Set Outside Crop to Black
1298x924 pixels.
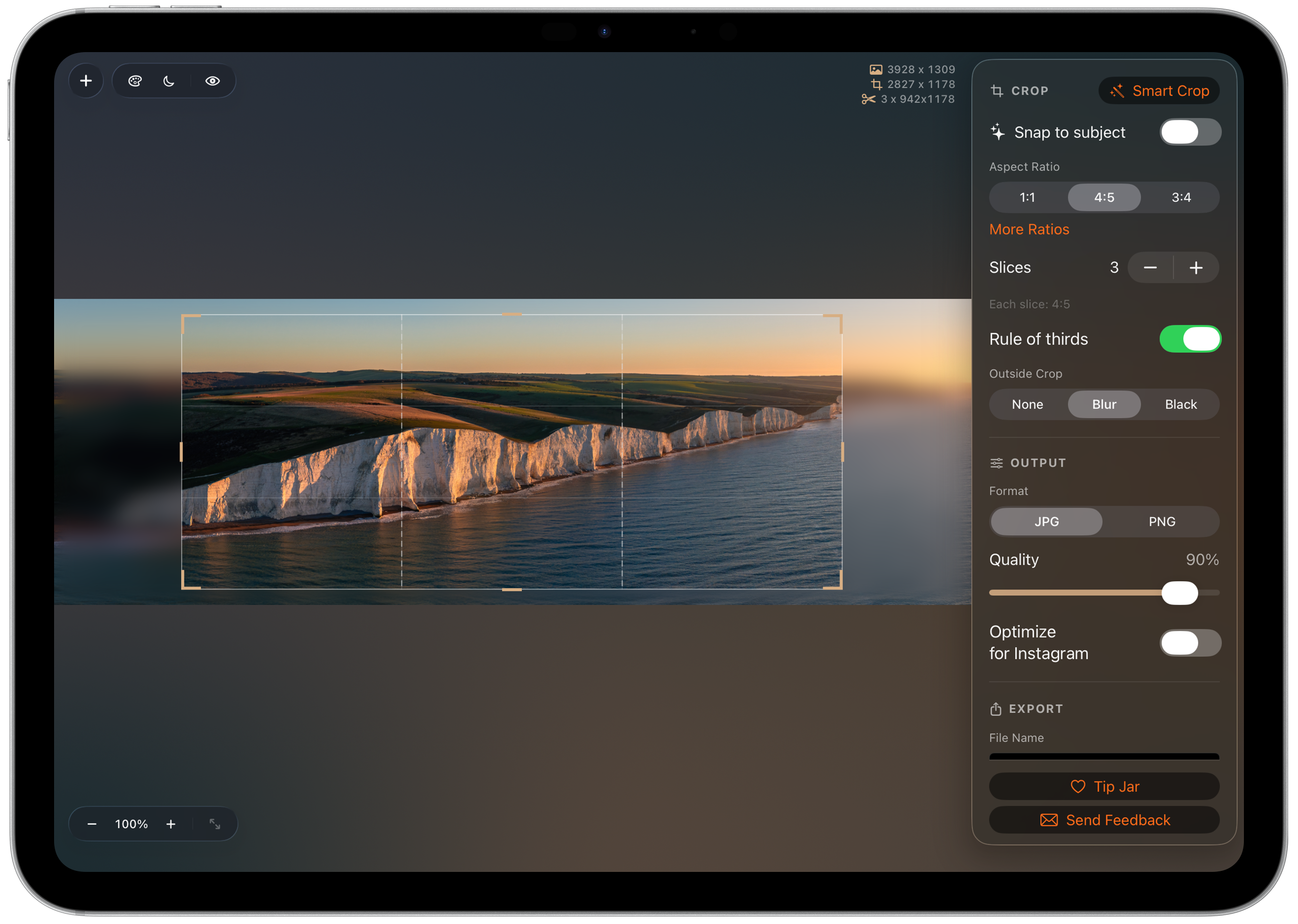(1181, 404)
